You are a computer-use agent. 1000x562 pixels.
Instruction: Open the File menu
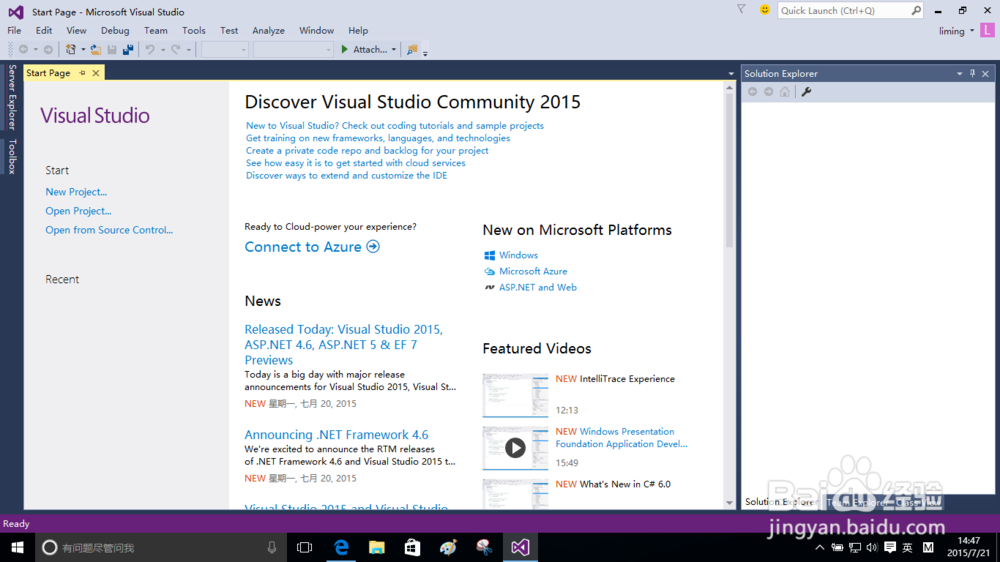pyautogui.click(x=14, y=31)
